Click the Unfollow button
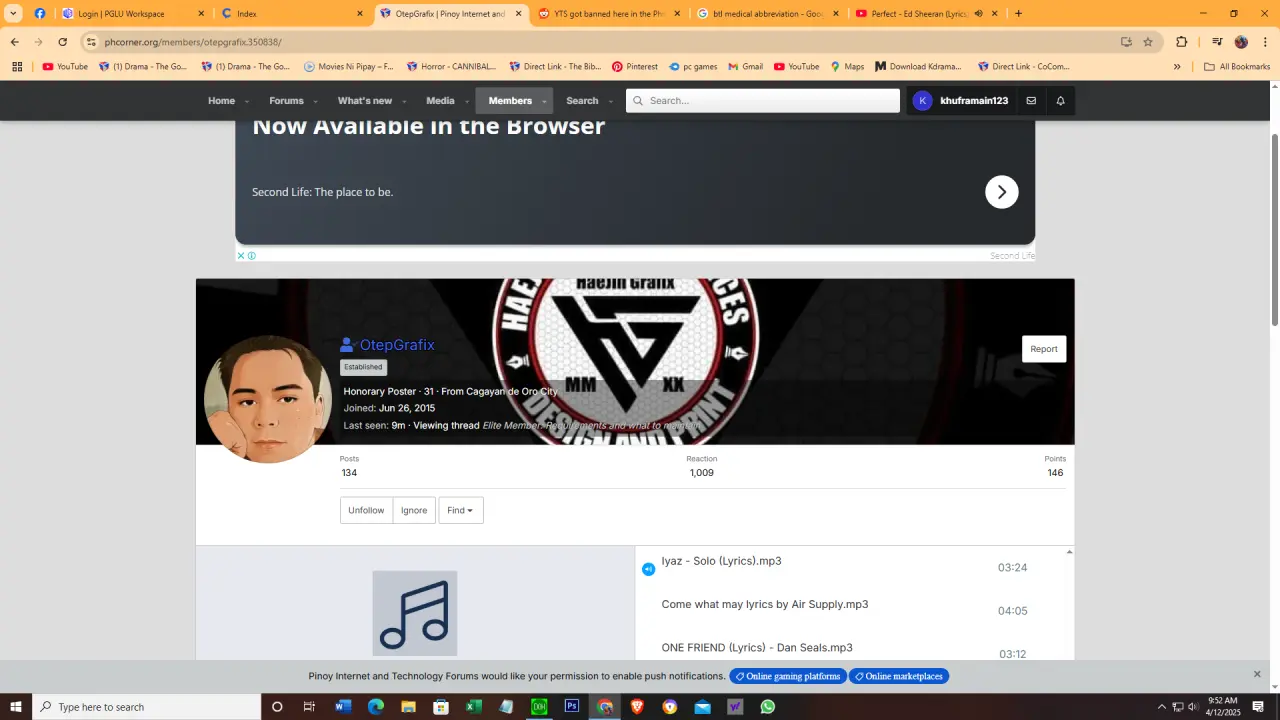The height and width of the screenshot is (720, 1280). click(366, 510)
